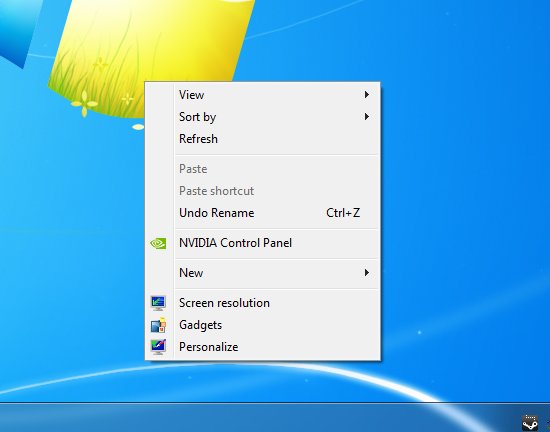Expand the View submenu arrow
Image resolution: width=550 pixels, height=432 pixels.
[x=367, y=95]
